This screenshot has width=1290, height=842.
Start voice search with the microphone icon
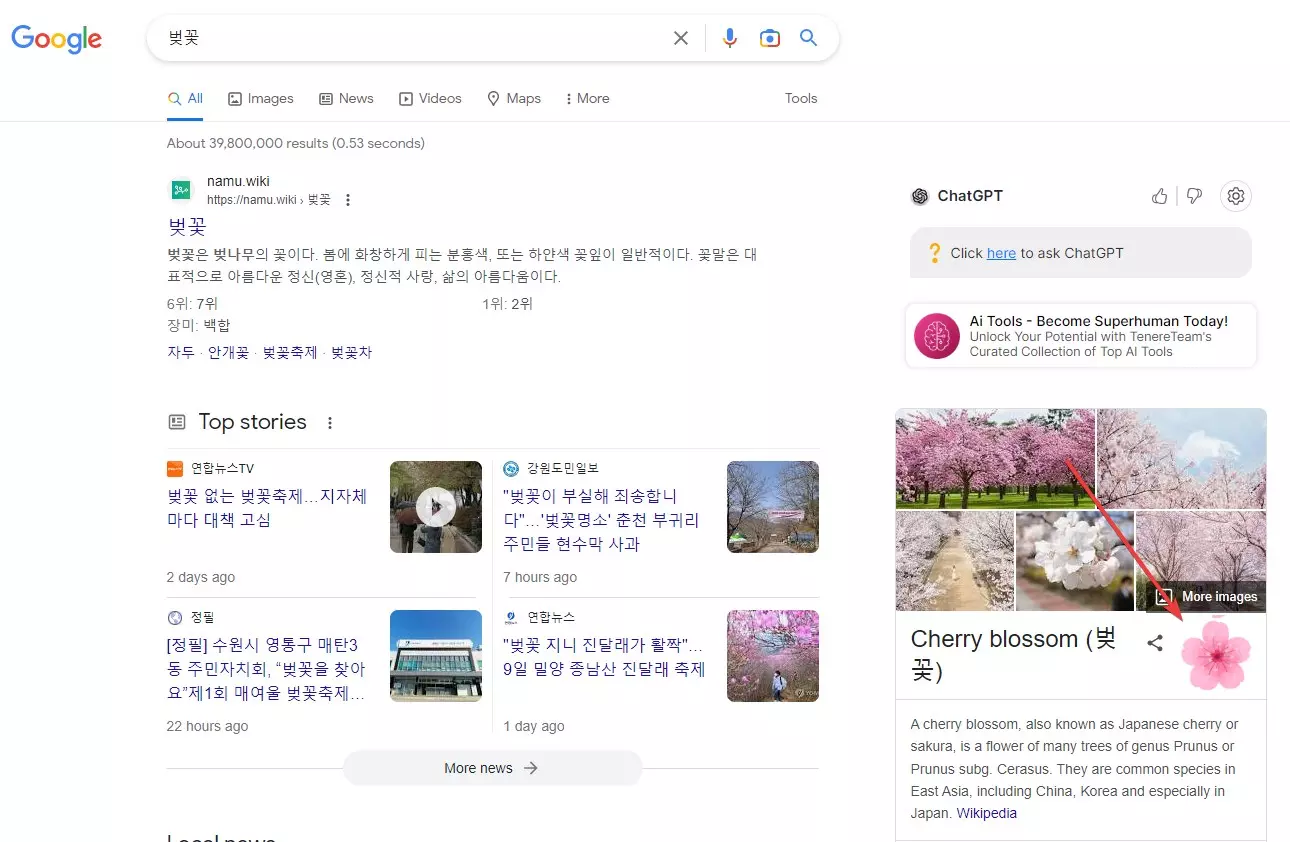[729, 37]
